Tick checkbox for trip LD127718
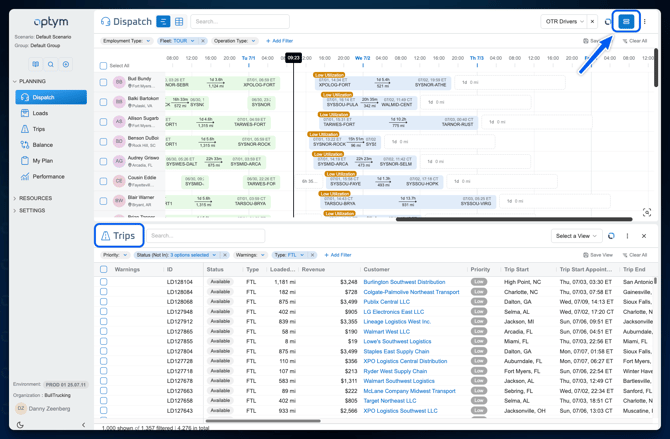The width and height of the screenshot is (670, 439). coord(103,371)
